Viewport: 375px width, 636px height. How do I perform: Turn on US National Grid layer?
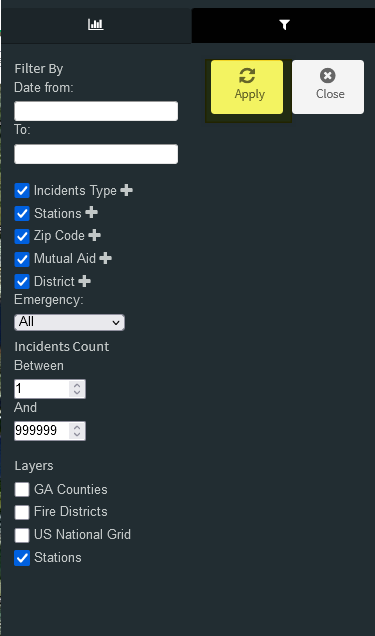22,535
